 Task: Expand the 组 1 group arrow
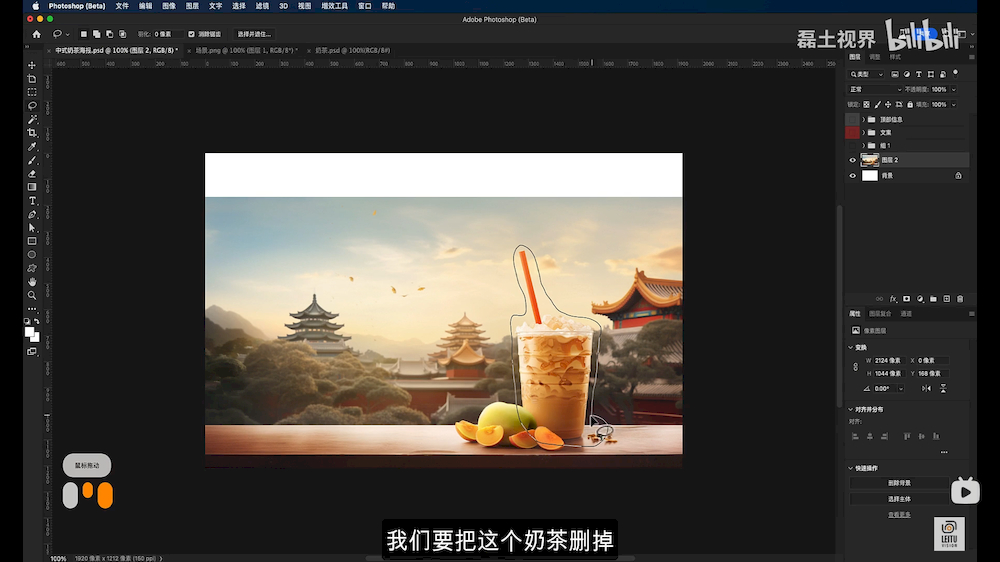pyautogui.click(x=864, y=145)
